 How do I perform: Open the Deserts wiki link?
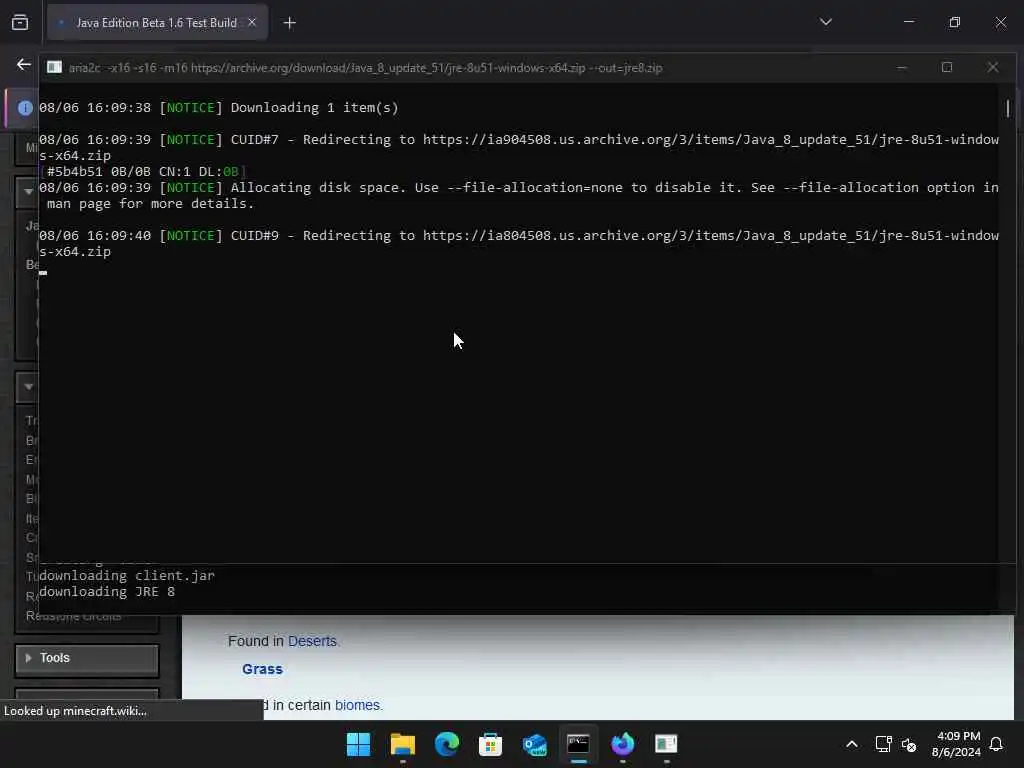(x=312, y=641)
